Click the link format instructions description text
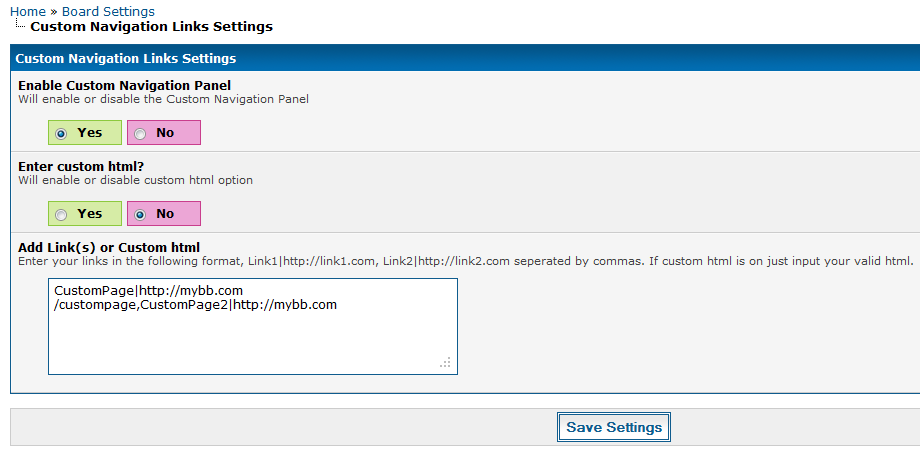Viewport: 920px width, 455px height. tap(465, 261)
